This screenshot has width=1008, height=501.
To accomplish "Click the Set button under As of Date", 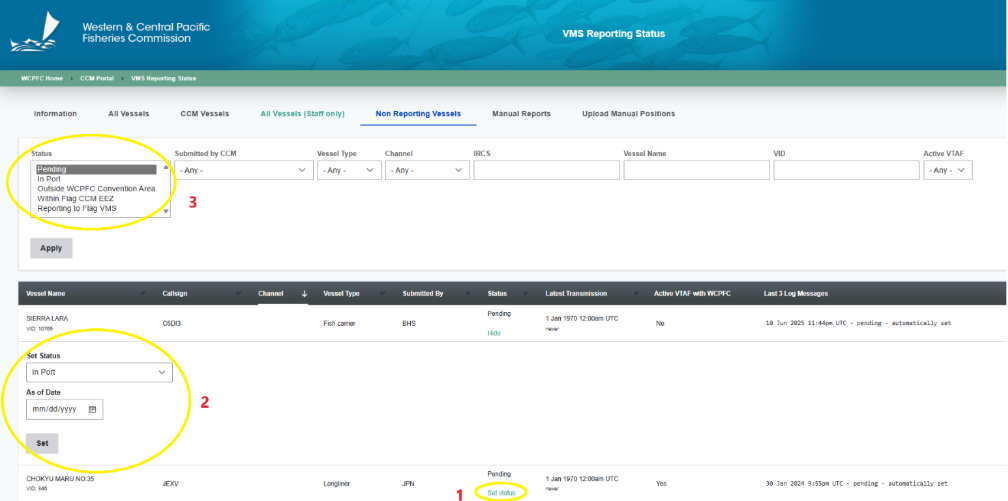I will 42,443.
